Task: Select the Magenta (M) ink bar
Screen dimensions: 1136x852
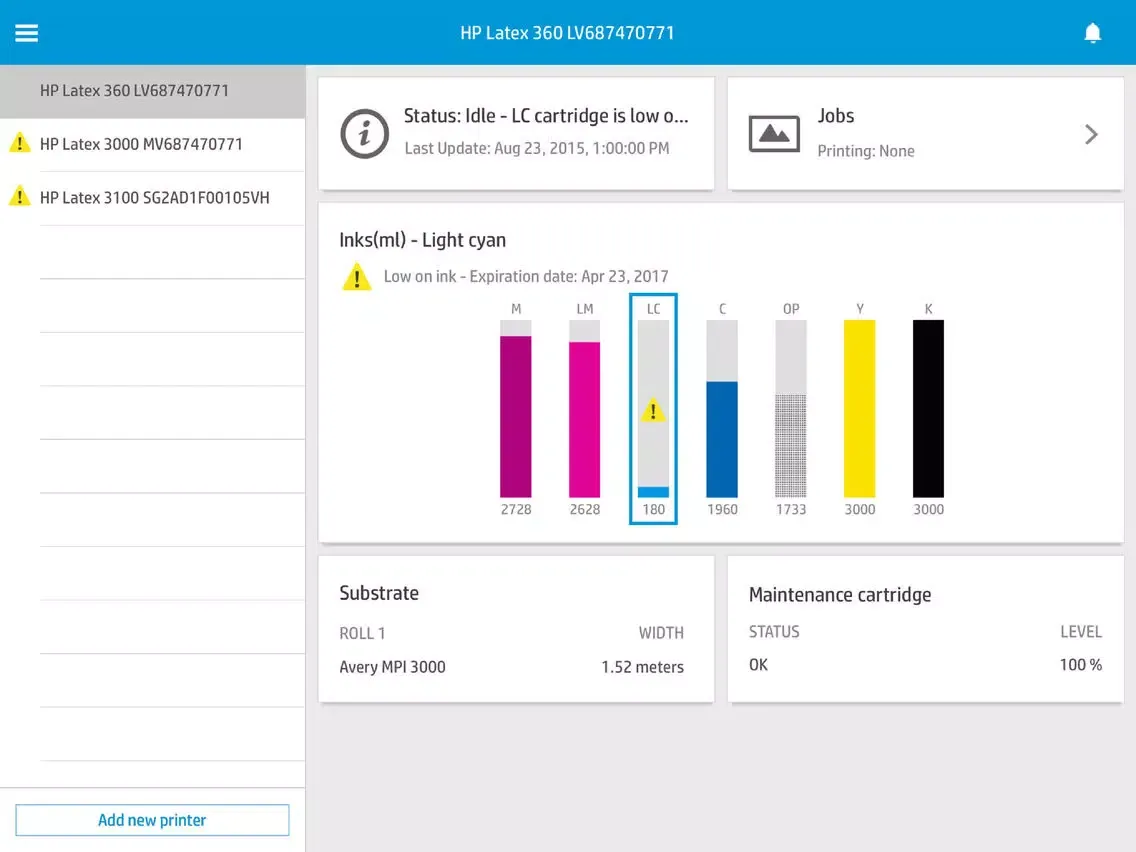Action: pyautogui.click(x=516, y=415)
